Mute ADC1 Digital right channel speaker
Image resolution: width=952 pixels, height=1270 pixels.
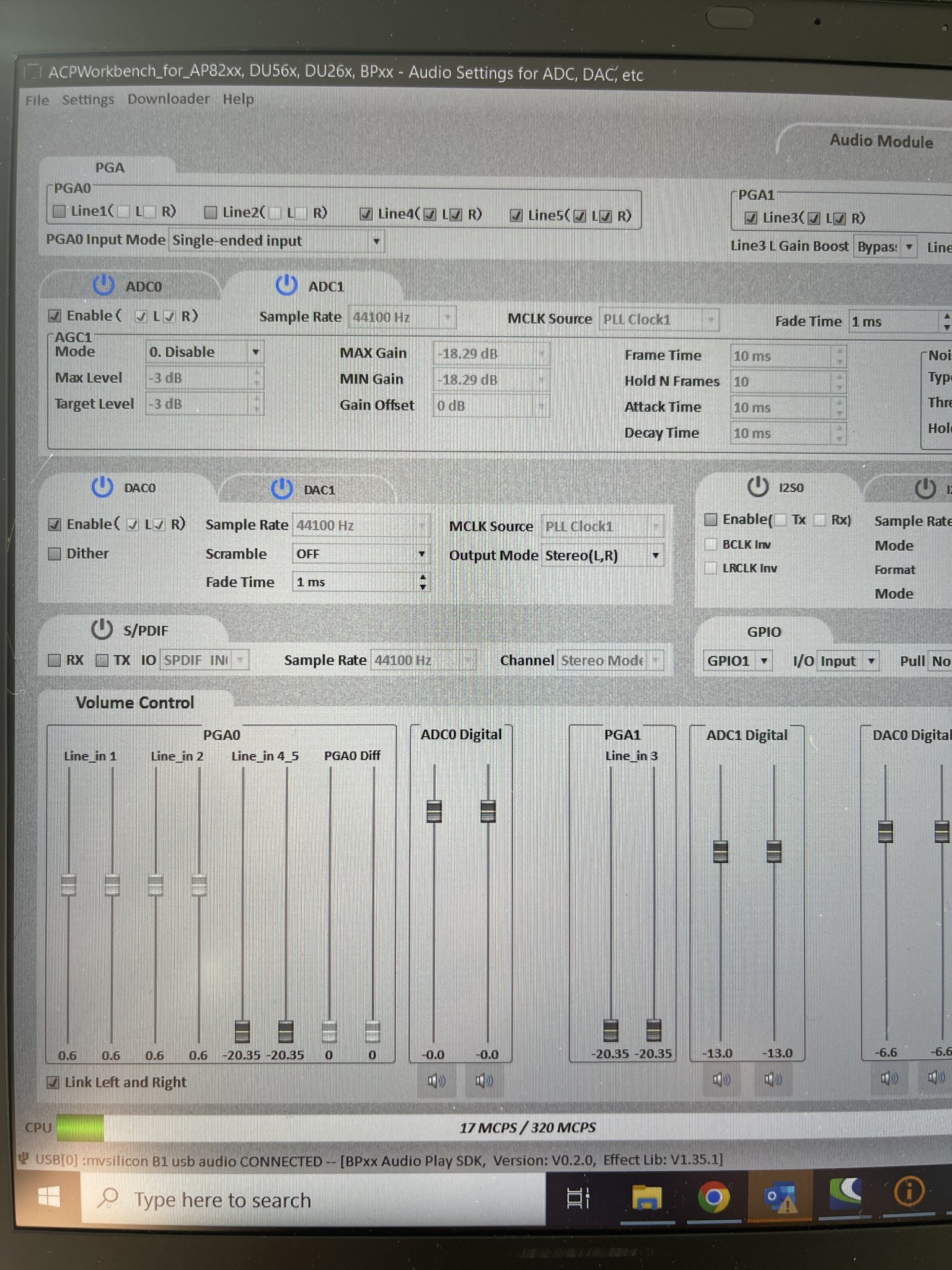(x=773, y=1080)
